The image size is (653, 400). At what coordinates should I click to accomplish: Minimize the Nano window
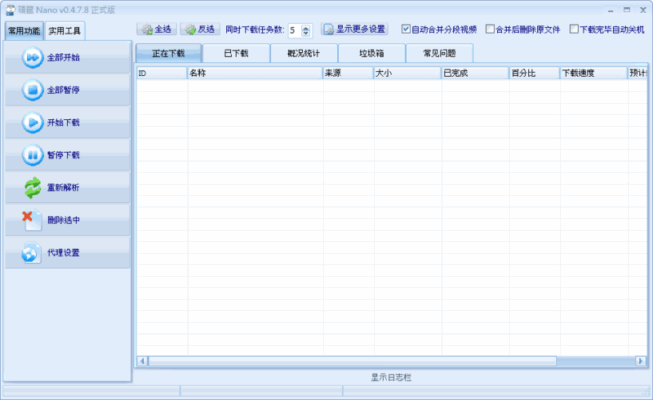click(611, 10)
